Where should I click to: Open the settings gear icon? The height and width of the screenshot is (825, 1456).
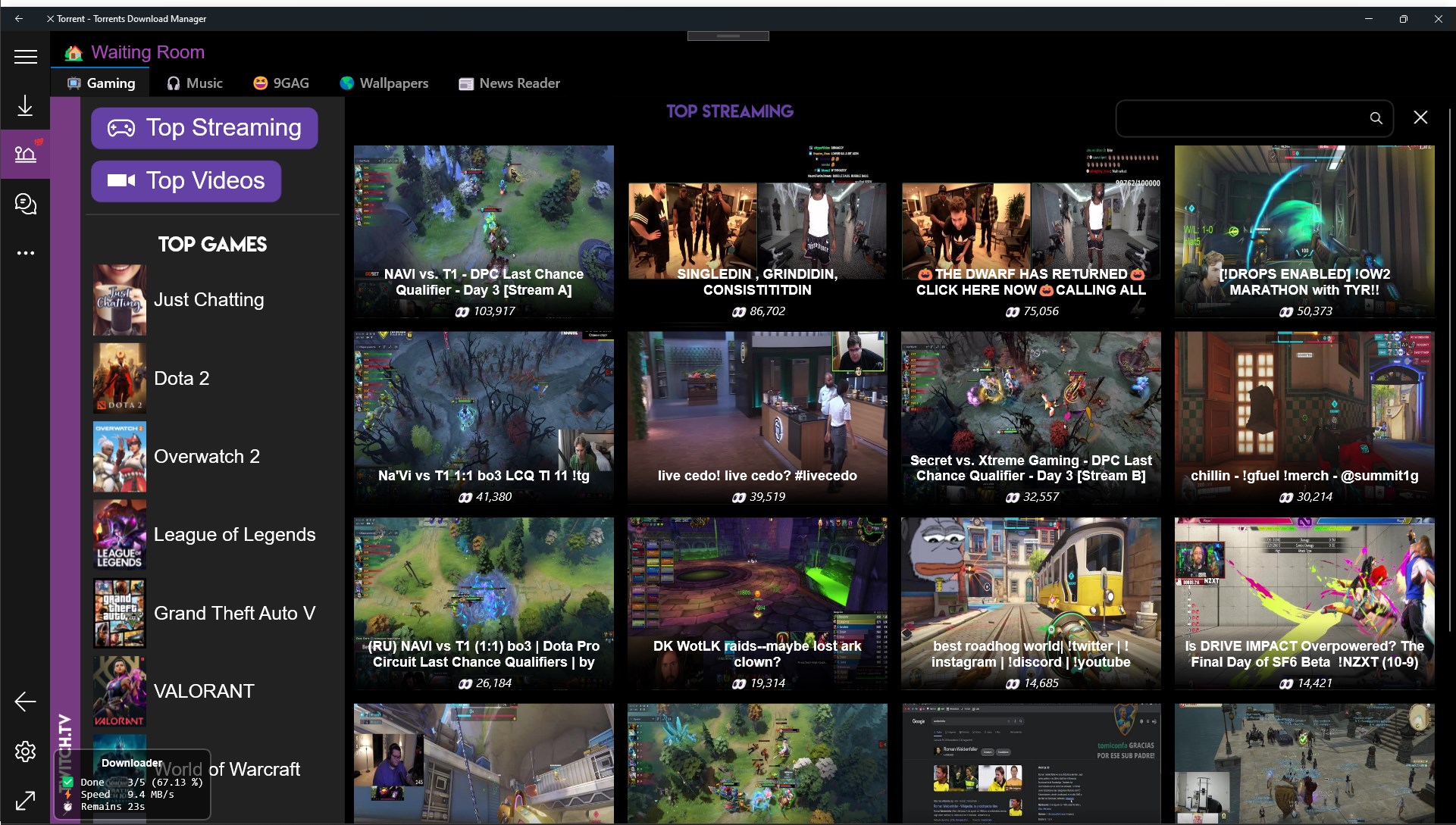point(25,751)
